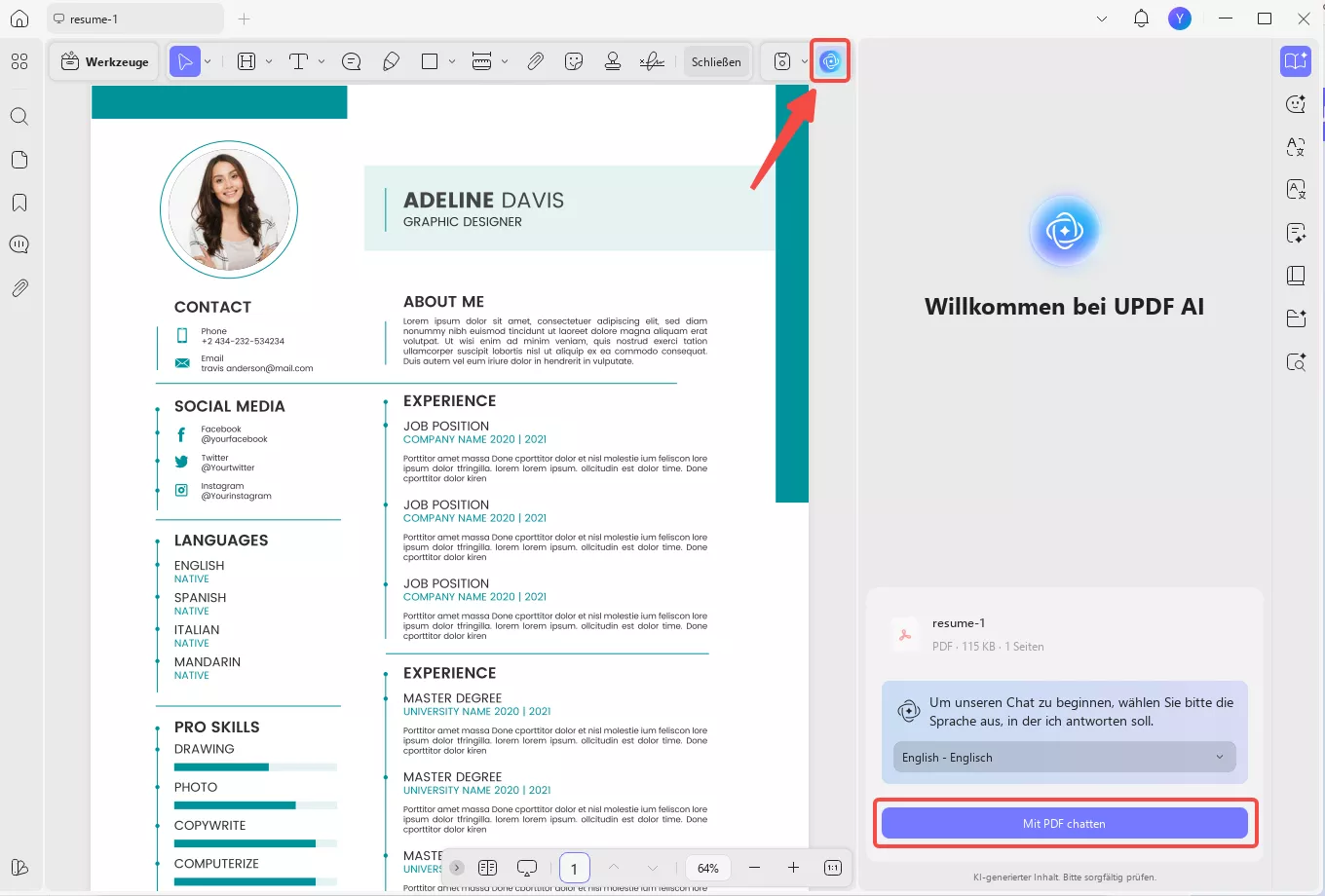
Task: Open the English - Englisch language dropdown
Action: [1064, 757]
